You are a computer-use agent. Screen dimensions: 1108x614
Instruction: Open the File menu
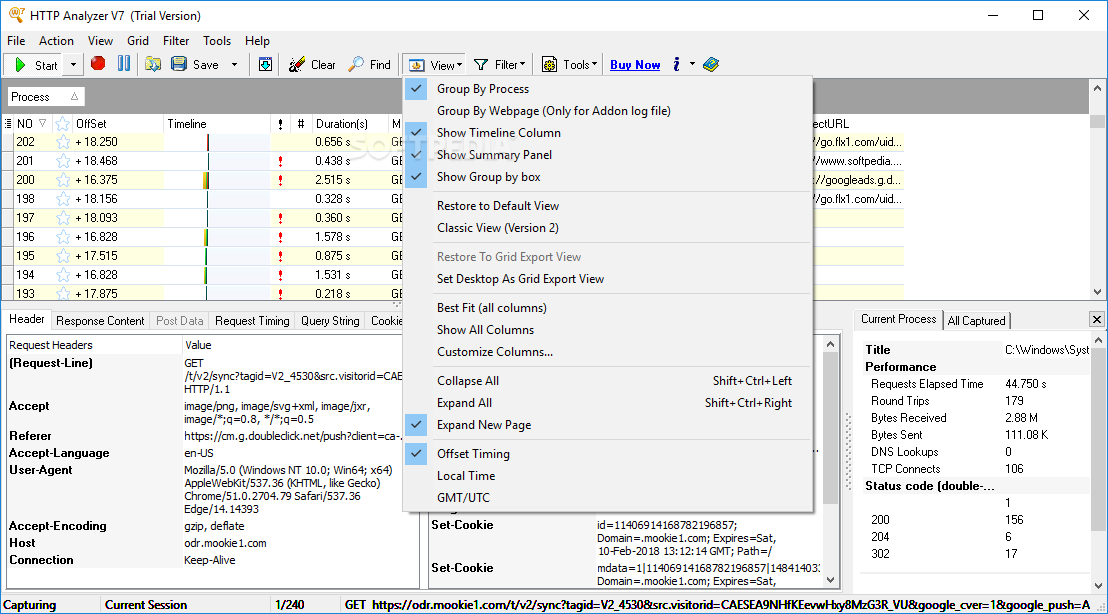pyautogui.click(x=16, y=41)
